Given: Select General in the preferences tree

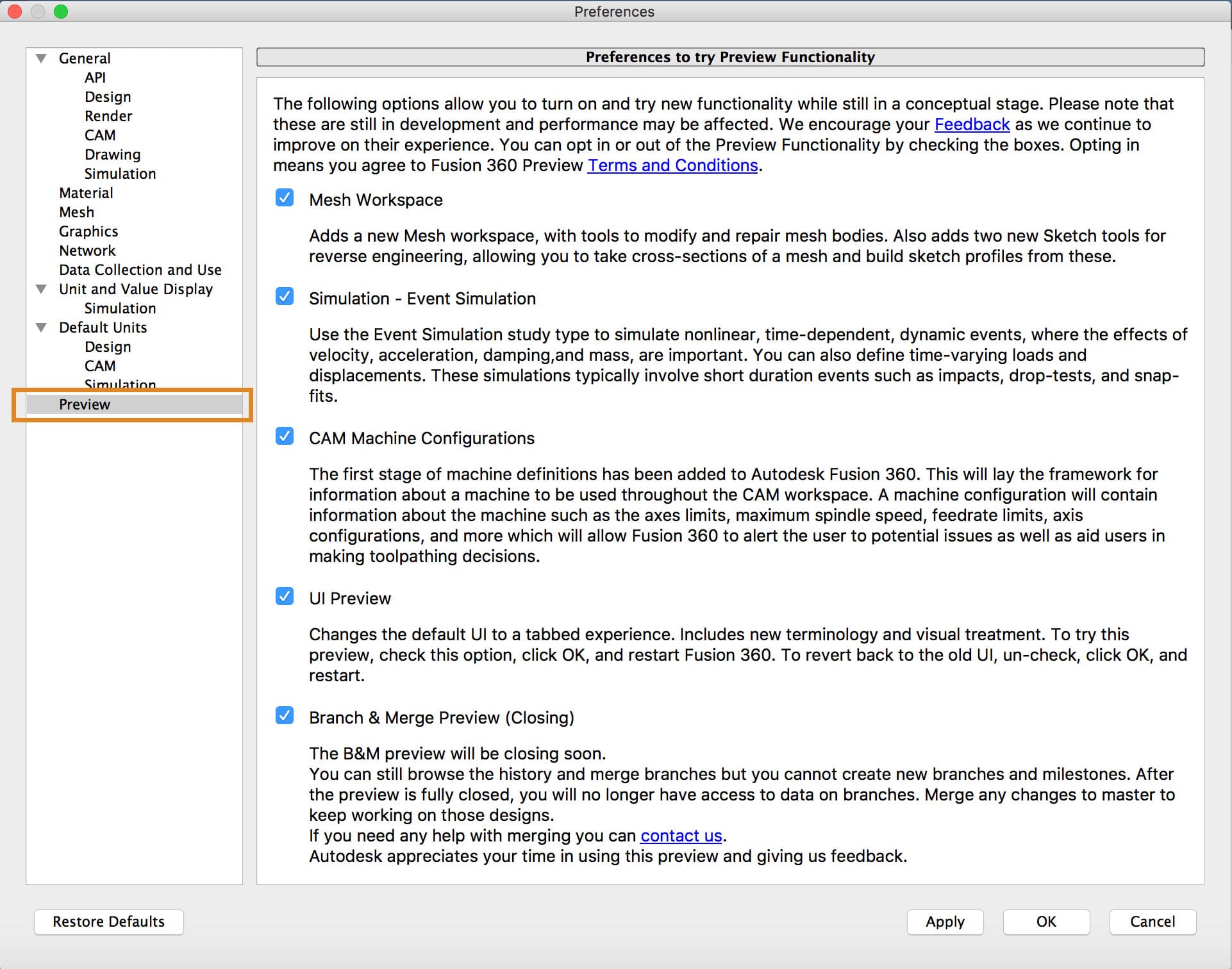Looking at the screenshot, I should point(85,58).
